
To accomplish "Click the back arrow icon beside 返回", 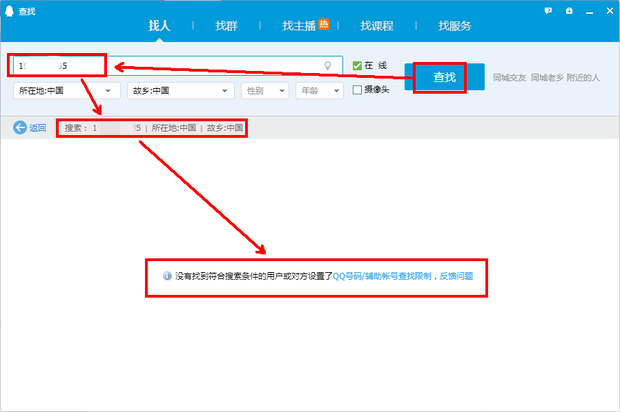I will (19, 128).
